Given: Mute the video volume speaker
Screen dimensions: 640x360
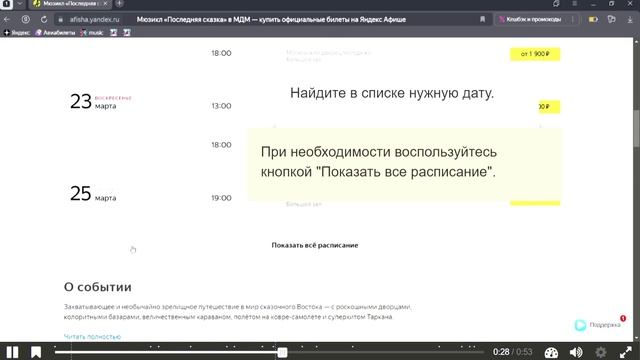Looking at the screenshot, I should (x=576, y=352).
